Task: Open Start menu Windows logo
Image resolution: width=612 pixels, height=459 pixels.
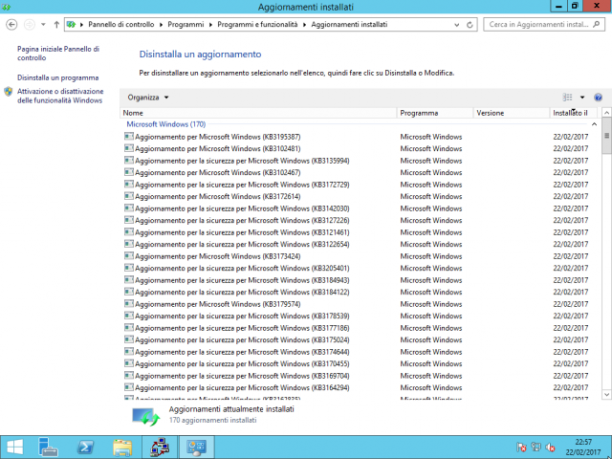Action: pos(15,447)
